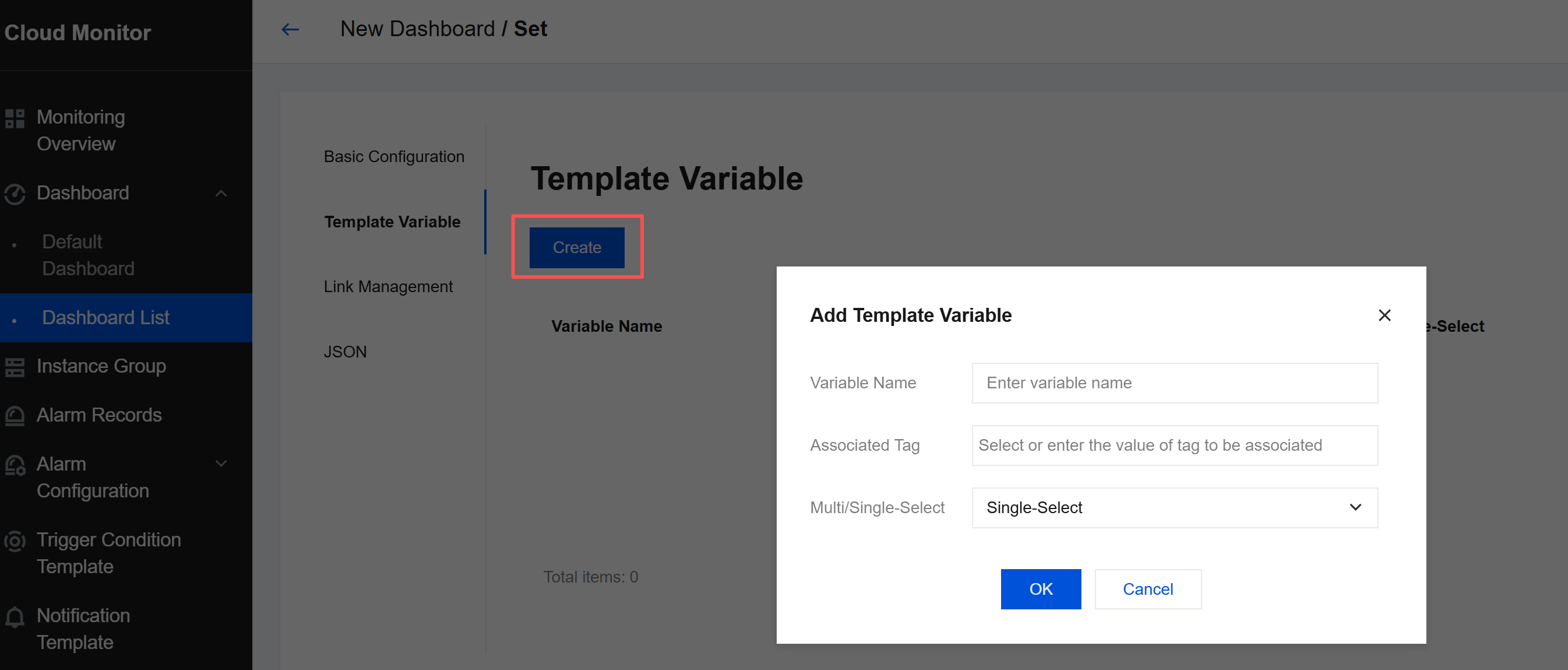Click the back arrow icon
1568x670 pixels.
tap(290, 29)
